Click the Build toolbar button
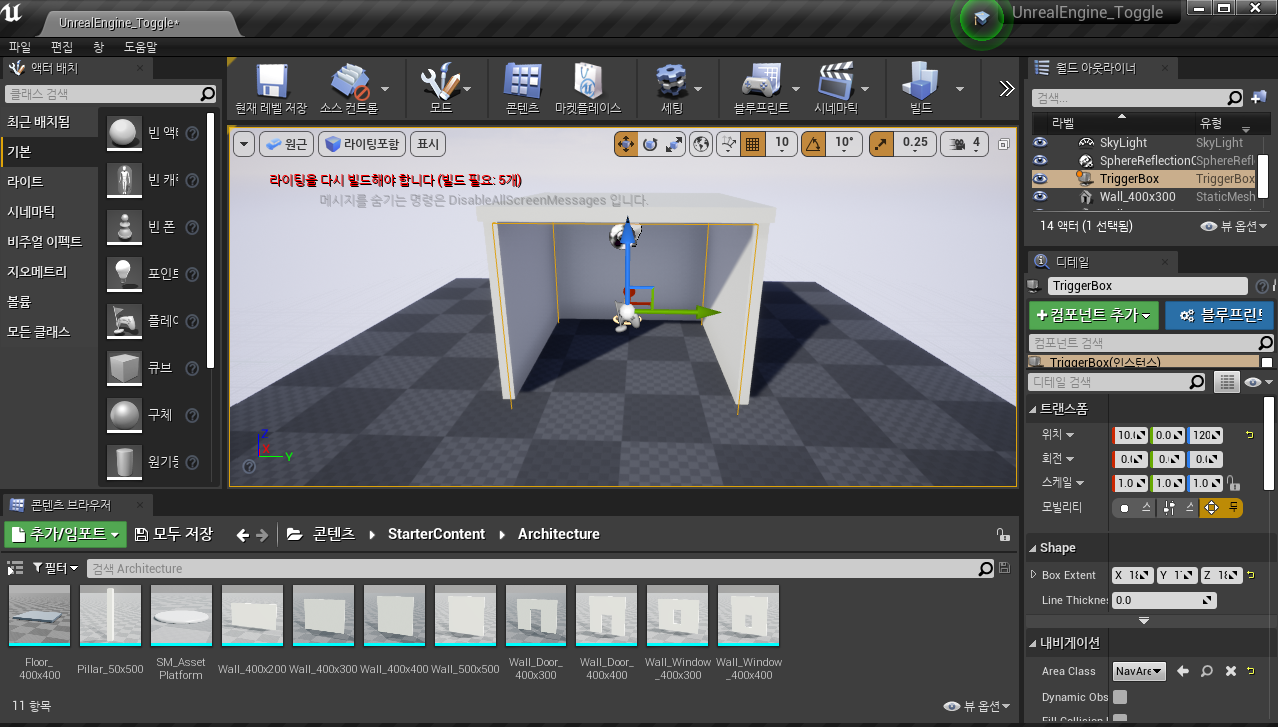1278x727 pixels. coord(920,89)
